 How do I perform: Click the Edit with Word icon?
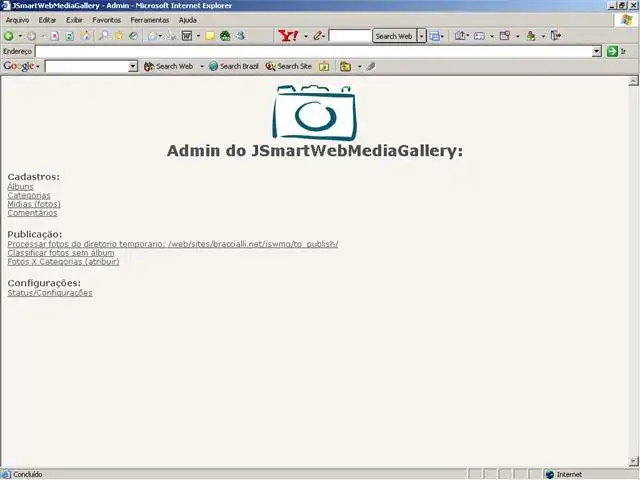pos(187,36)
